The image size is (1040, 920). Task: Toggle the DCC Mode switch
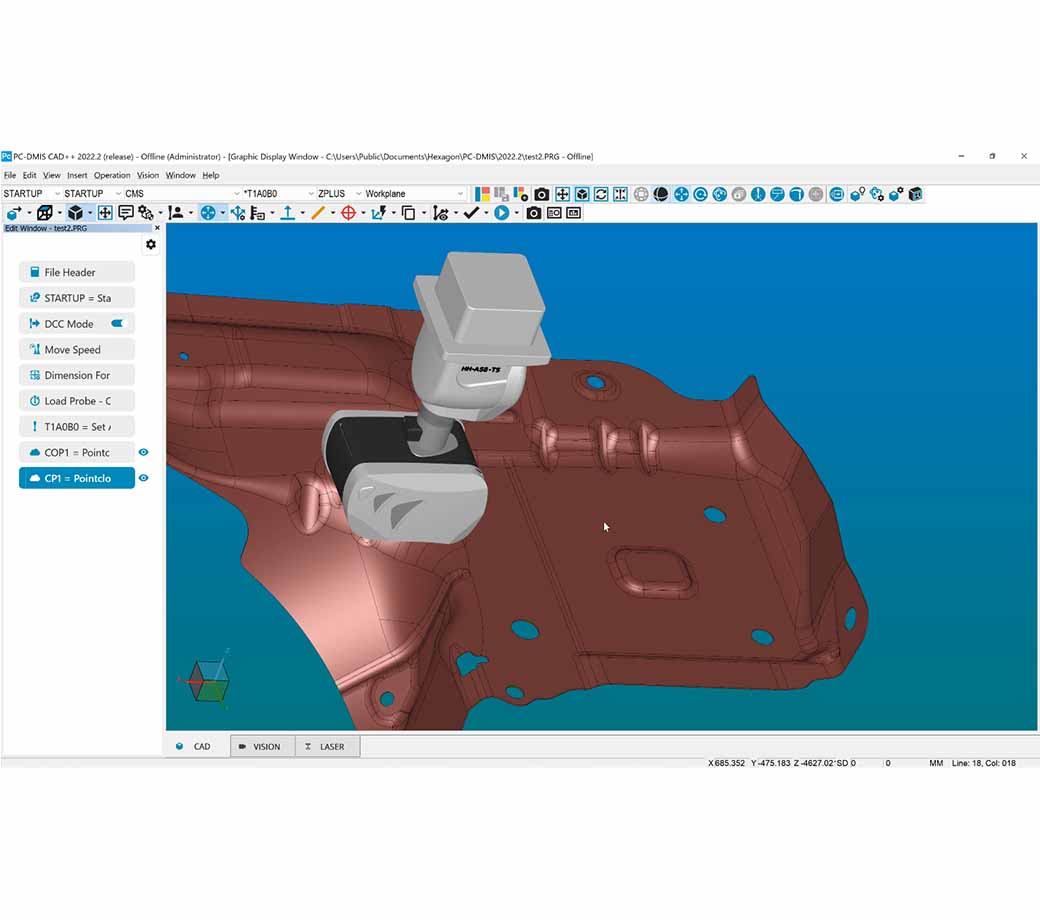(x=117, y=324)
